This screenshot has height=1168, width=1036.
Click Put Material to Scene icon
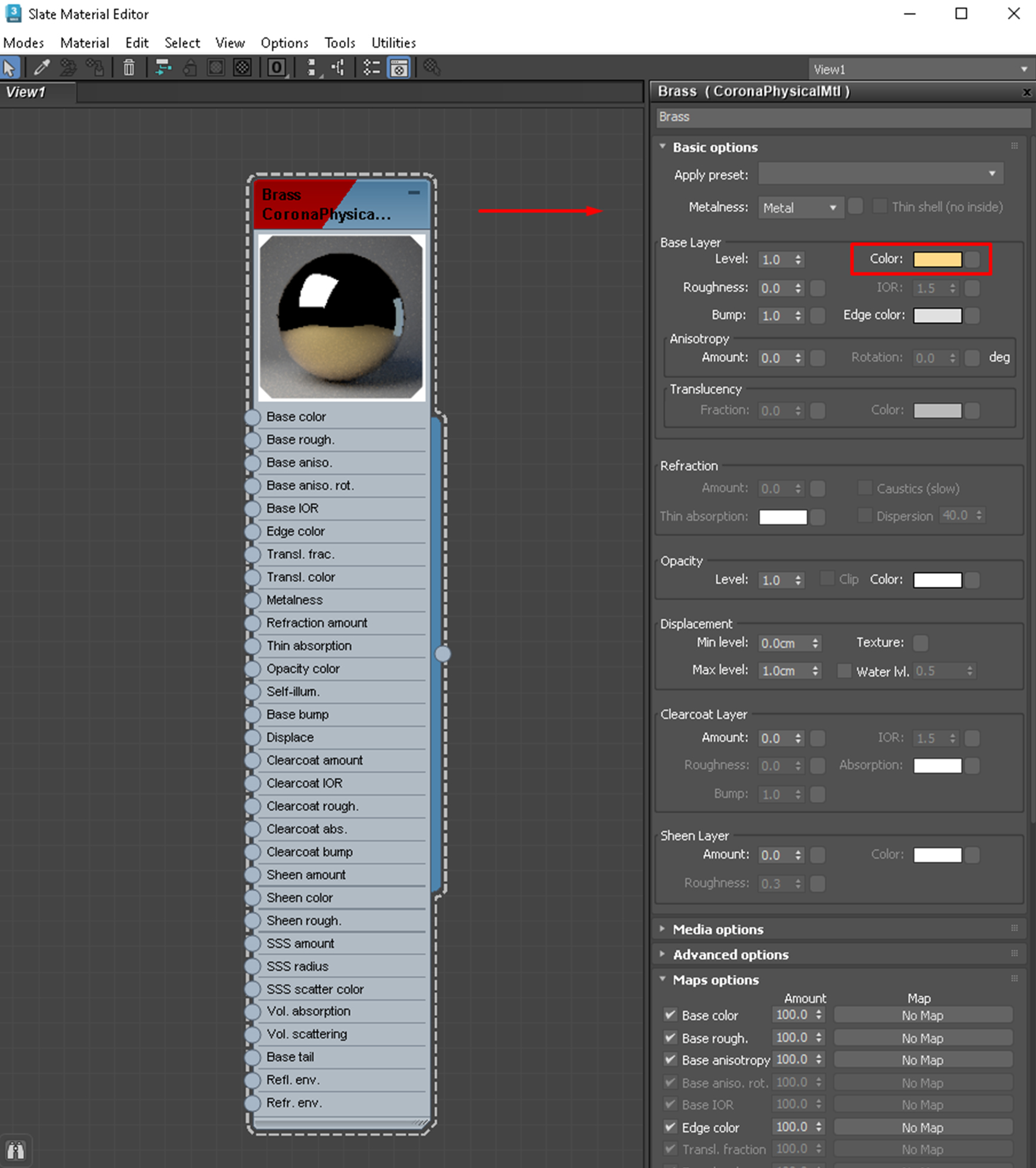pyautogui.click(x=68, y=68)
